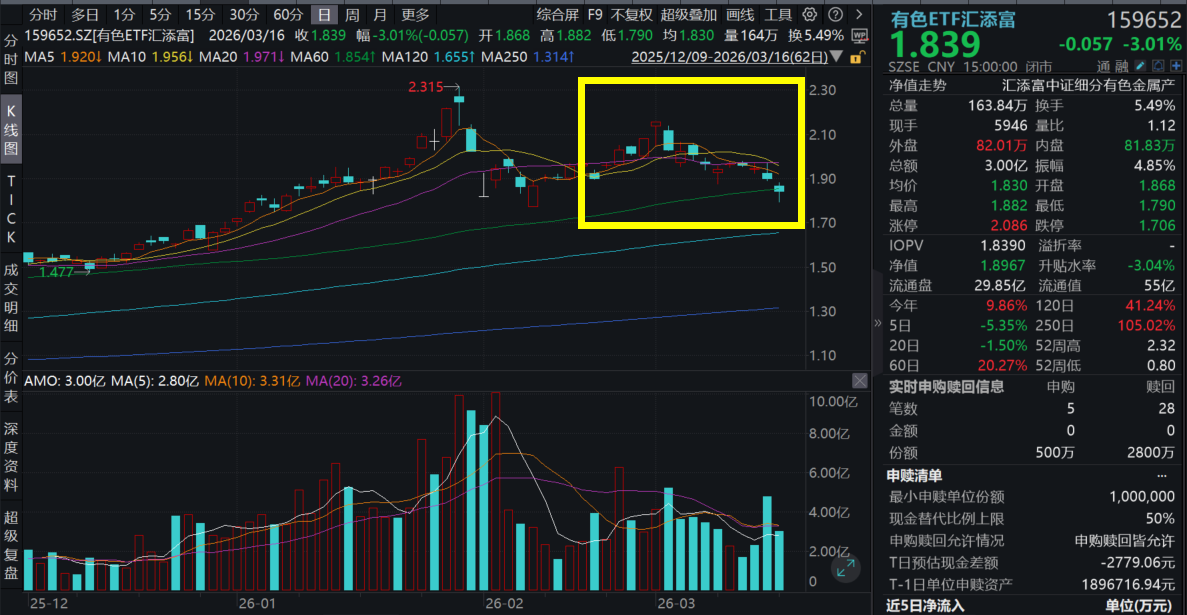Close the volume indicator panel

point(859,381)
